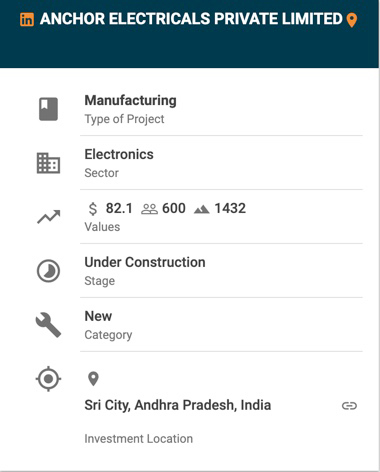Click the building Sector icon
Image resolution: width=380 pixels, height=472 pixels.
pyautogui.click(x=48, y=163)
